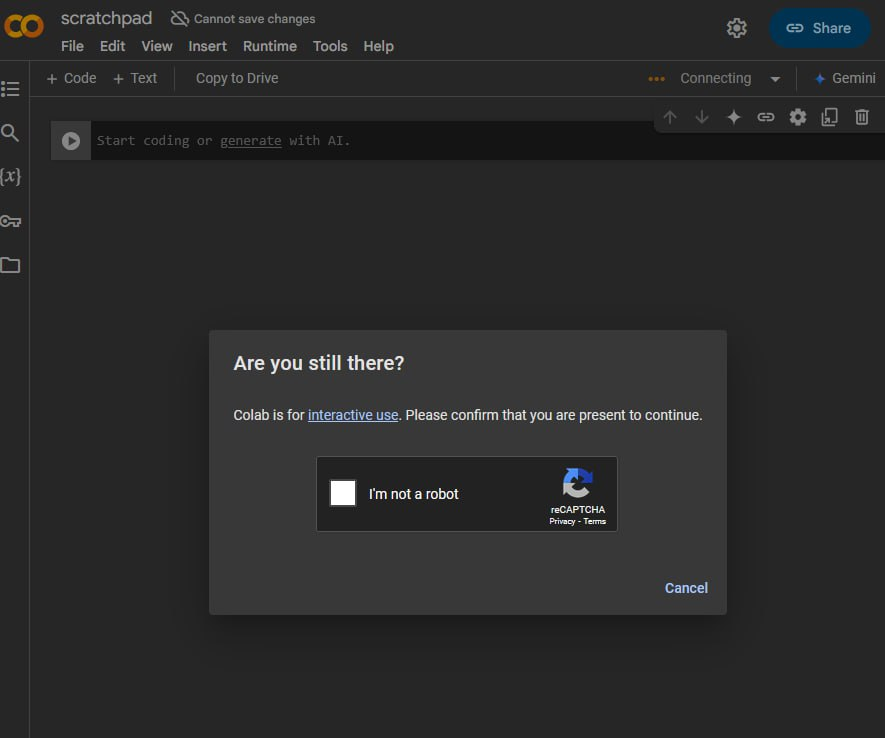This screenshot has width=885, height=738.
Task: Click the cell's AI sparkle icon
Action: [x=734, y=117]
